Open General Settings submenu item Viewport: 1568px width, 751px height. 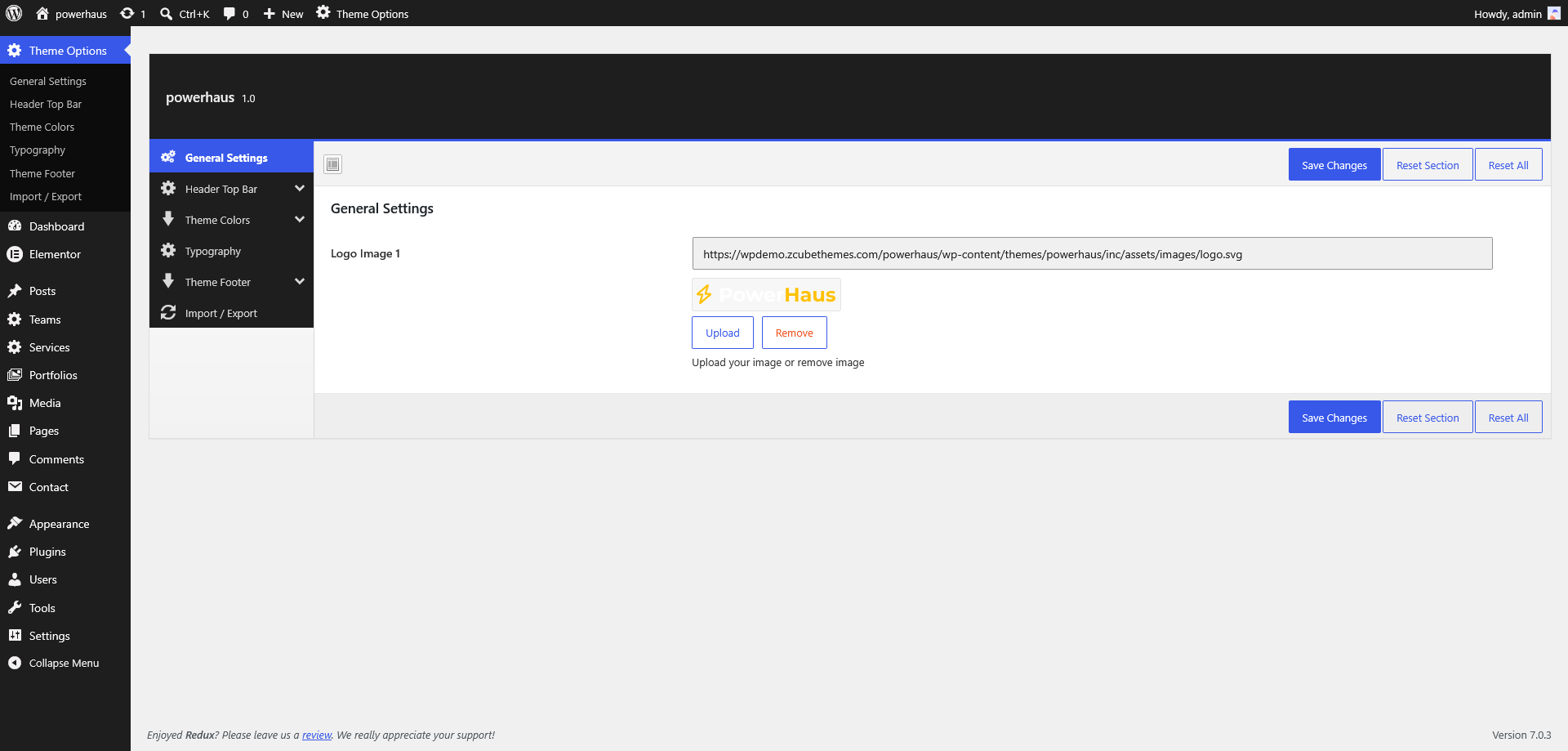point(48,81)
